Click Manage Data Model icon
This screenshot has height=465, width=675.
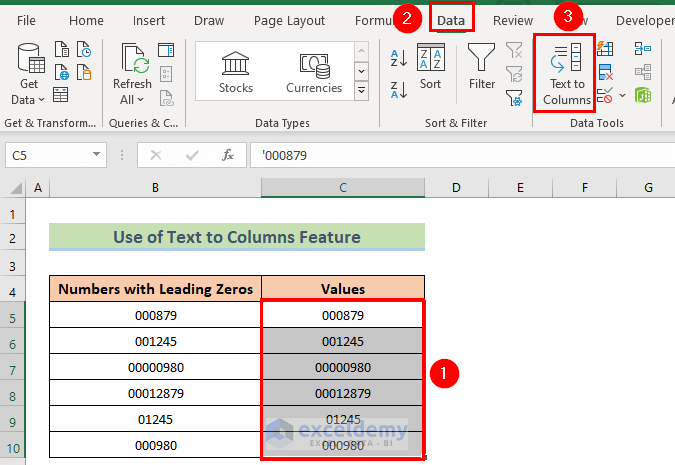click(x=643, y=95)
